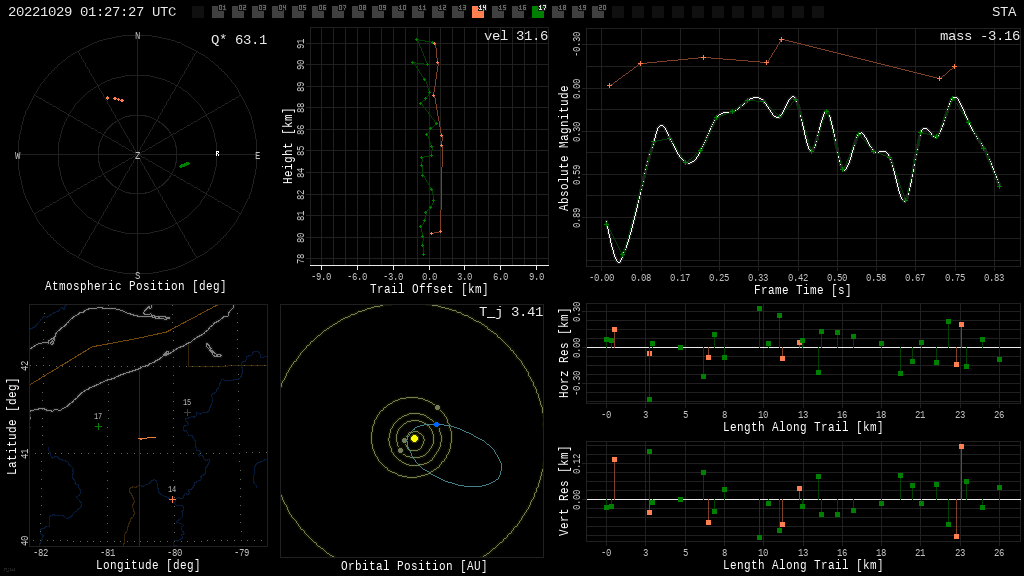The width and height of the screenshot is (1024, 576).
Task: Click the vel 31.6 value
Action: [x=516, y=36]
